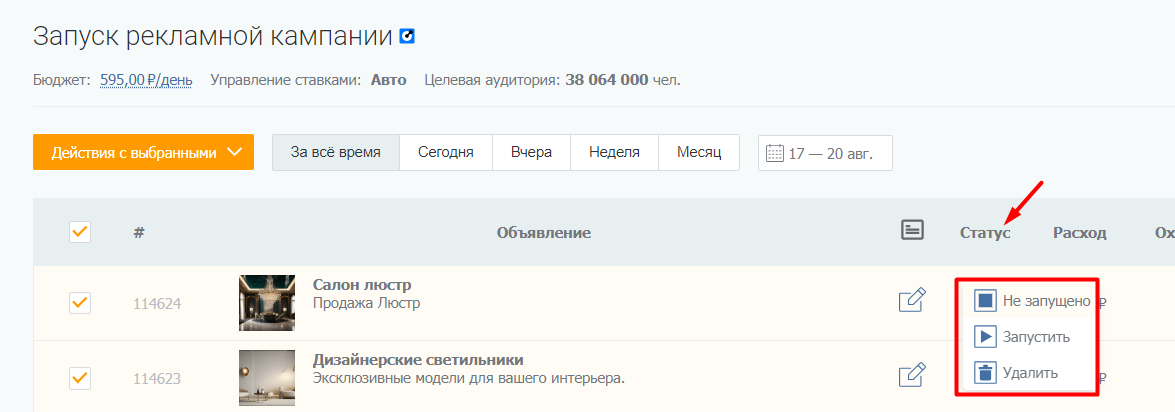The height and width of the screenshot is (412, 1175).
Task: Uncheck the checkbox for ad 114623
Action: (80, 378)
